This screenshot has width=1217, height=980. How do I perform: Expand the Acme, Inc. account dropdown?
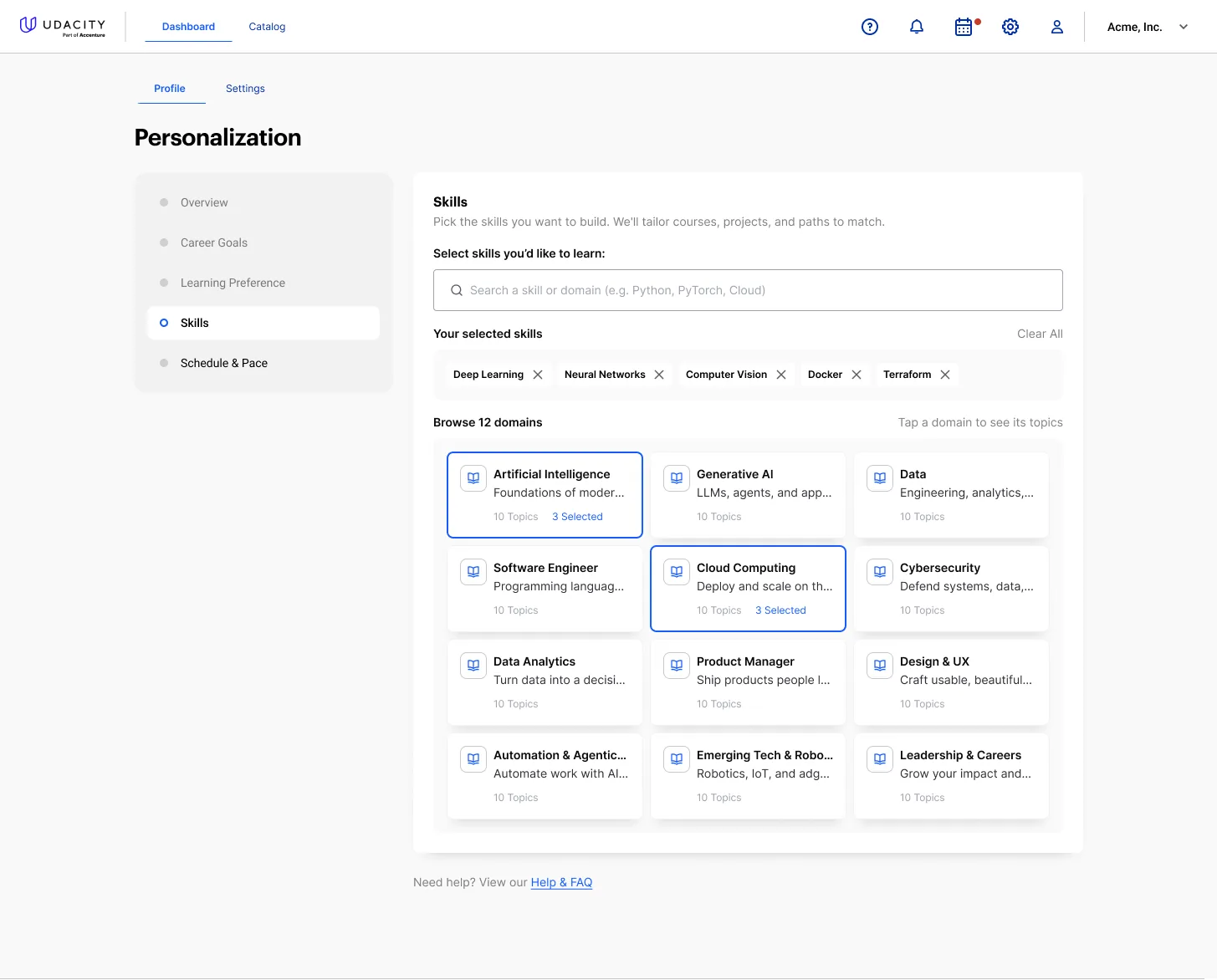pyautogui.click(x=1148, y=27)
